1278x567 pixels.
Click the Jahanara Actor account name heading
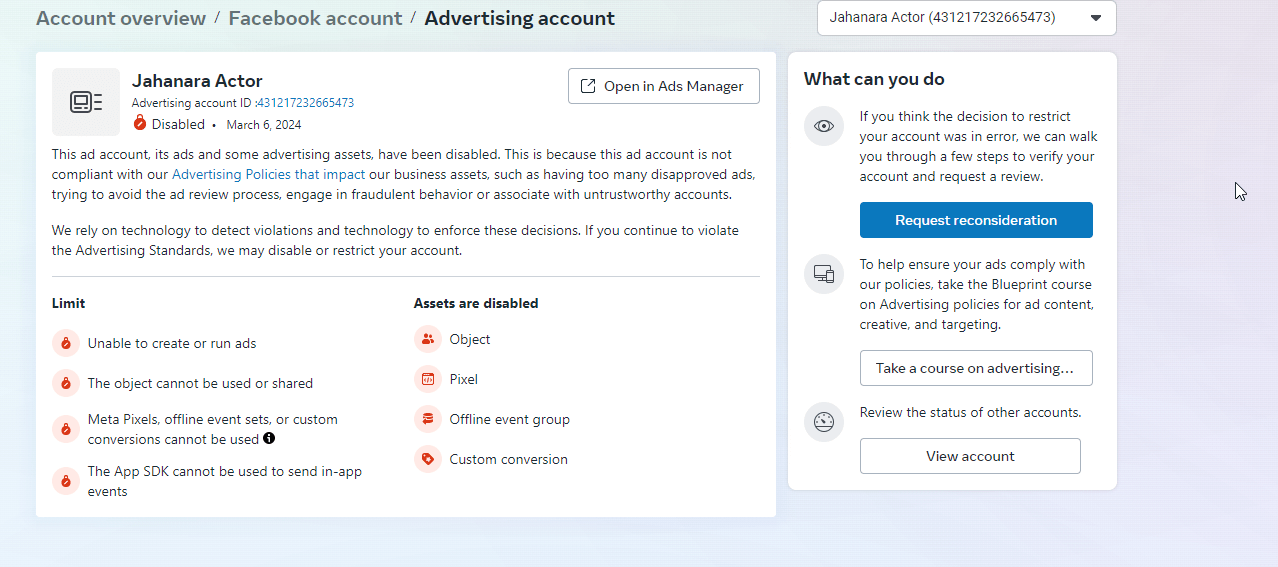(x=197, y=81)
